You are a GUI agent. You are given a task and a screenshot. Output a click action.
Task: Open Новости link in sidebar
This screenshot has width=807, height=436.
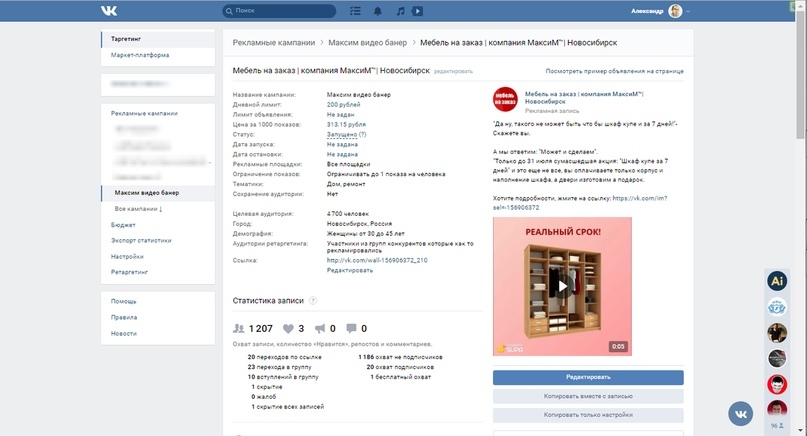tap(124, 334)
